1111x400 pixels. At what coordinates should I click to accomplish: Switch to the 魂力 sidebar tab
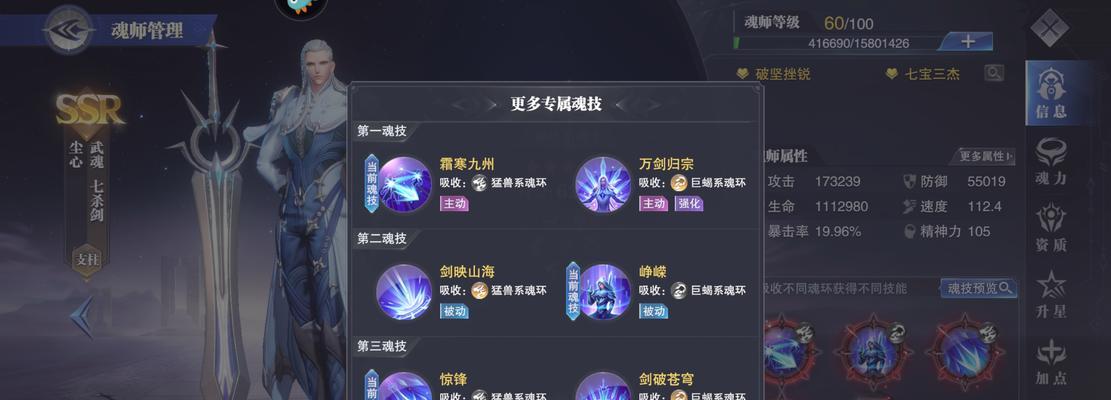tap(1051, 161)
